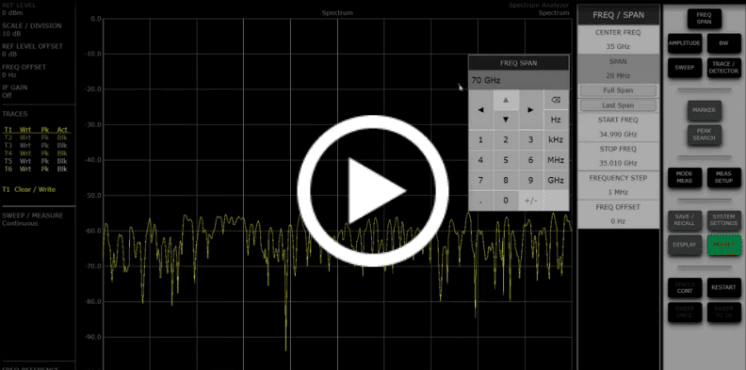Click the Full Span button

click(x=618, y=90)
